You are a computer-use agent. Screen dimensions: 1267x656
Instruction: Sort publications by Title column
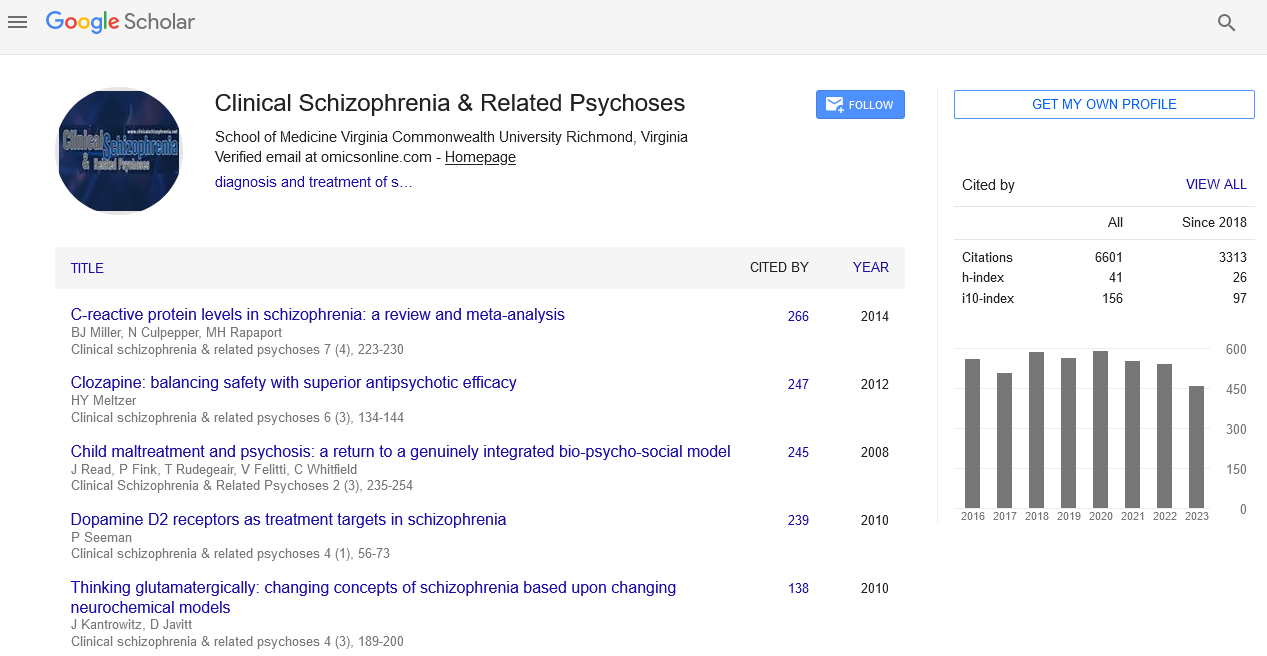(87, 268)
